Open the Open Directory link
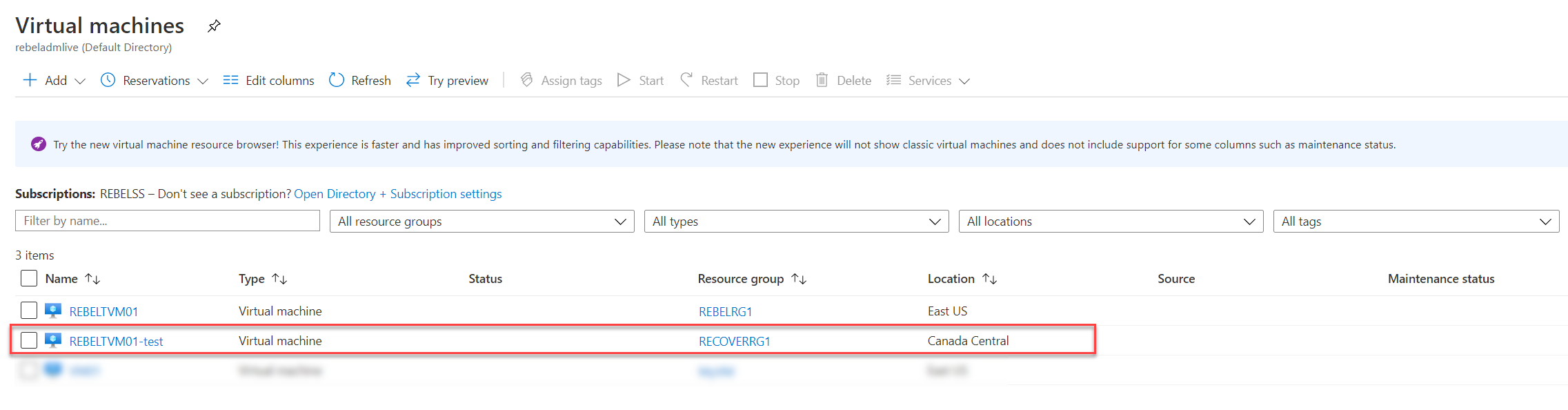 tap(335, 194)
